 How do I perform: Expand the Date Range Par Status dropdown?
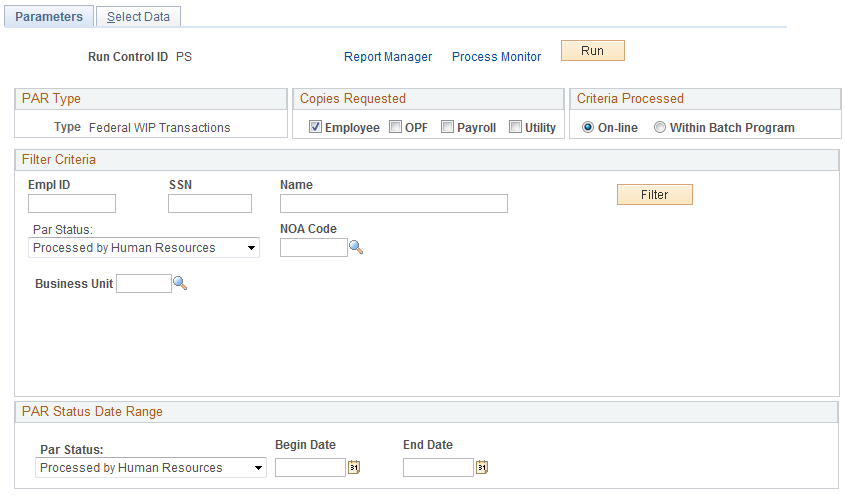pyautogui.click(x=151, y=468)
